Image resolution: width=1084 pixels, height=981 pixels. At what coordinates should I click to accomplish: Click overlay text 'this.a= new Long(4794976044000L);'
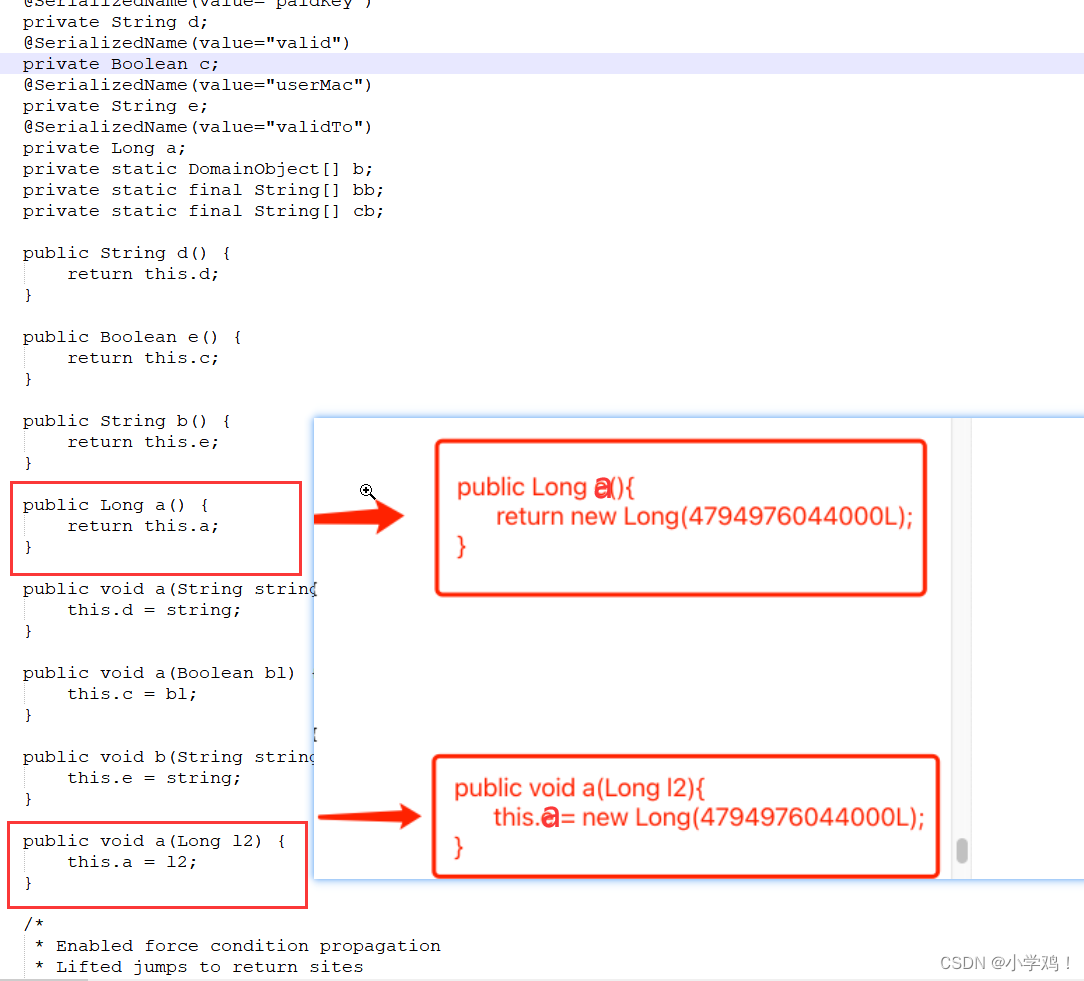709,818
